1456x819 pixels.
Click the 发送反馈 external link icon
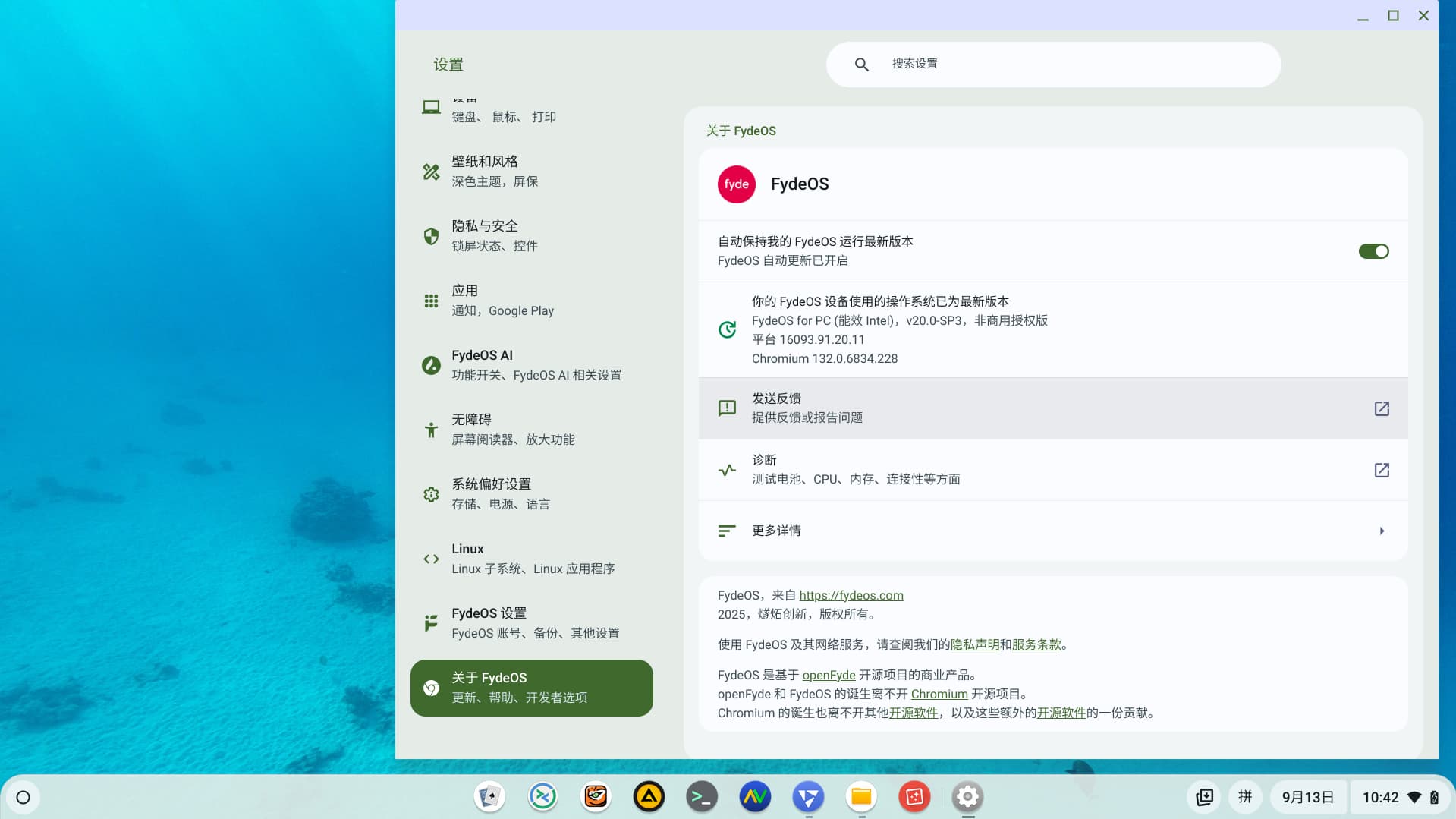(1382, 408)
